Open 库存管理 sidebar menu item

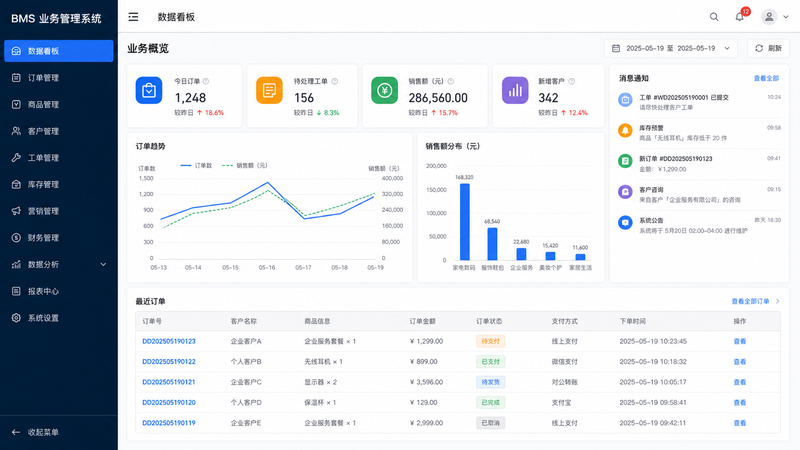click(x=59, y=184)
